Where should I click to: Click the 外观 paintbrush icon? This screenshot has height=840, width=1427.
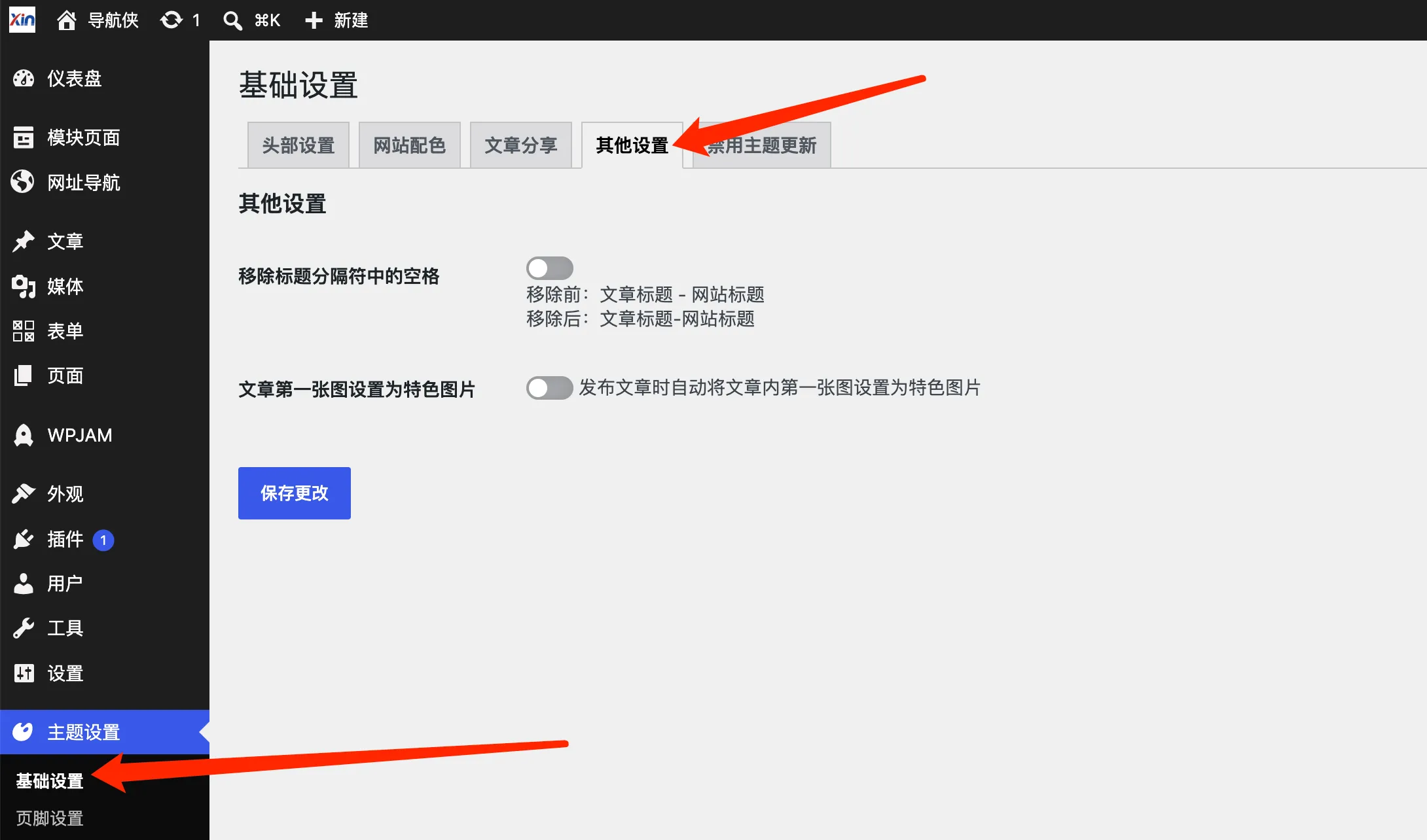(24, 493)
